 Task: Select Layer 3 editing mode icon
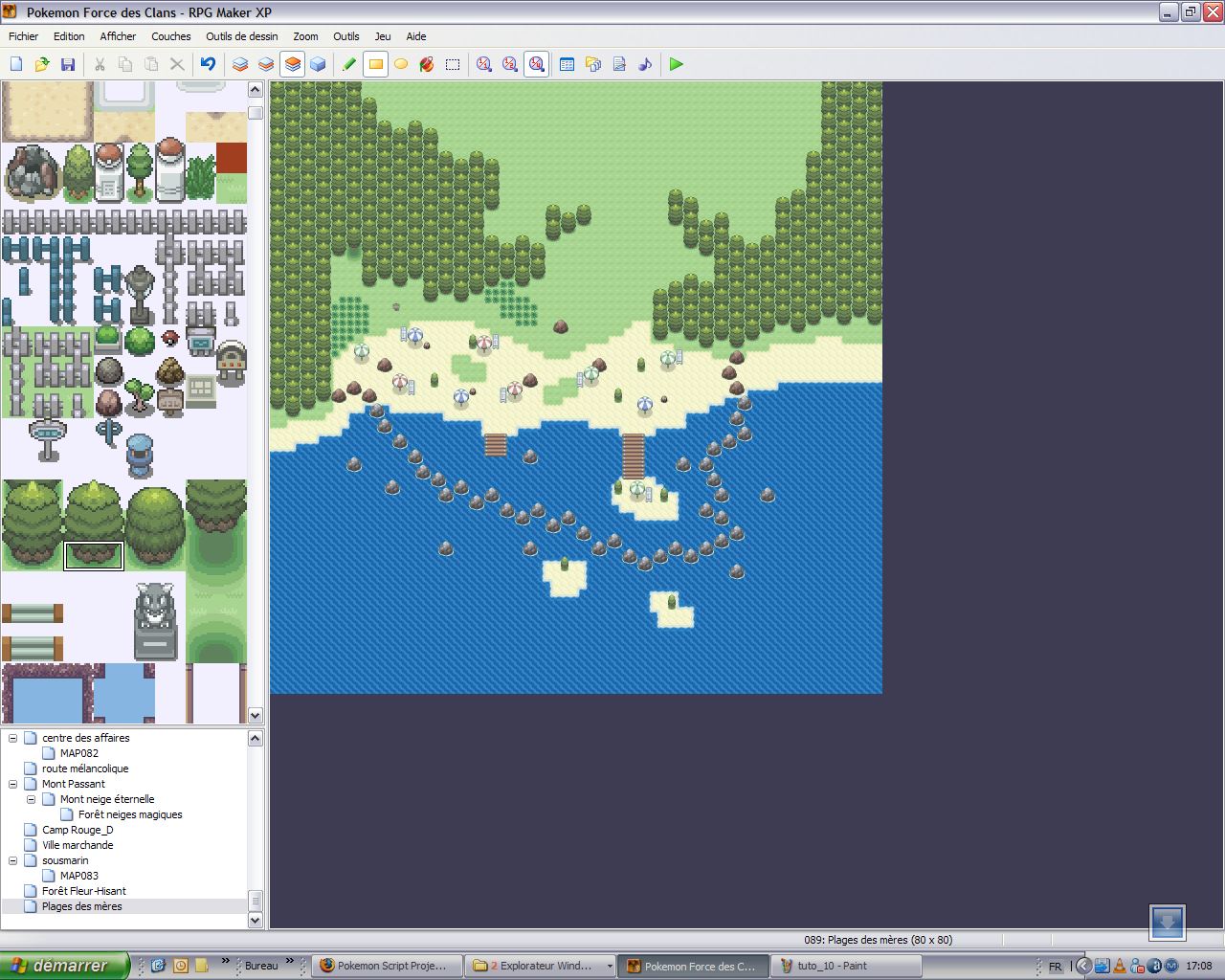pos(293,64)
